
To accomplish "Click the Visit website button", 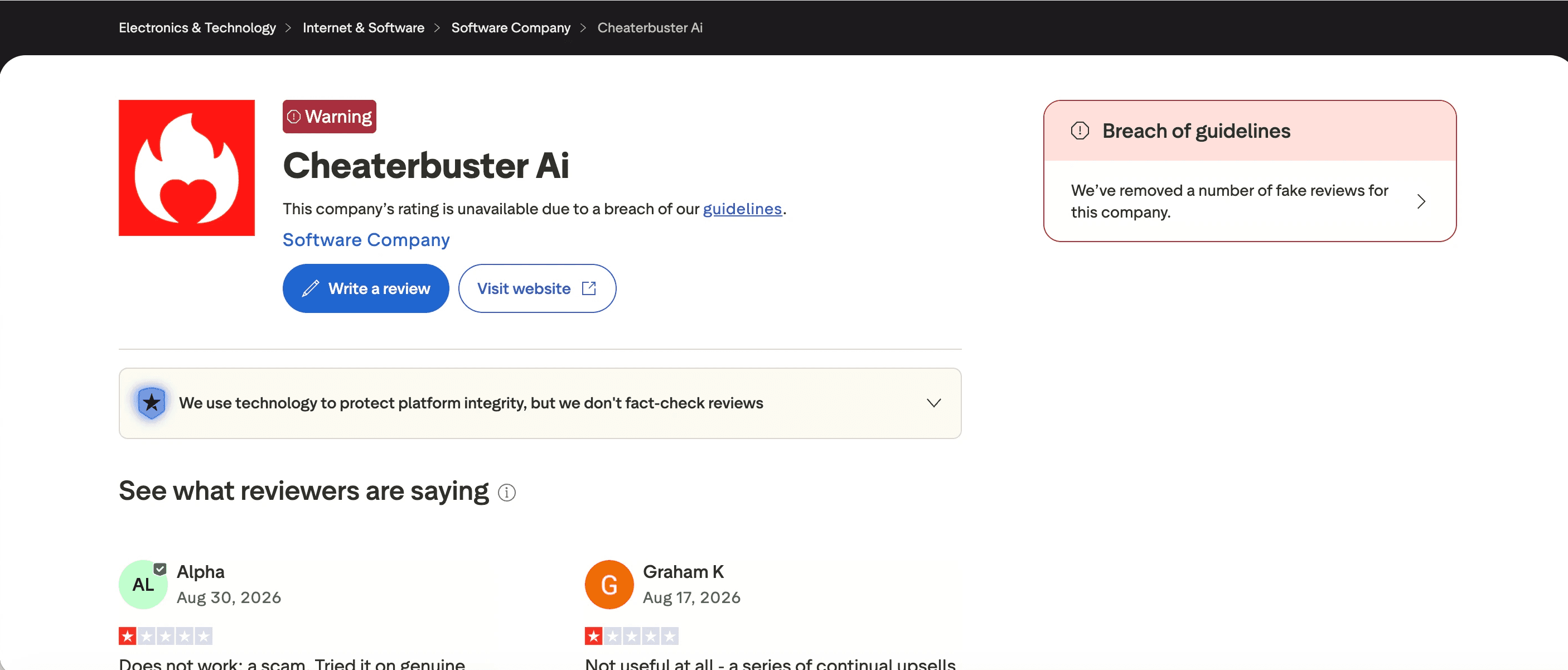I will (x=537, y=288).
